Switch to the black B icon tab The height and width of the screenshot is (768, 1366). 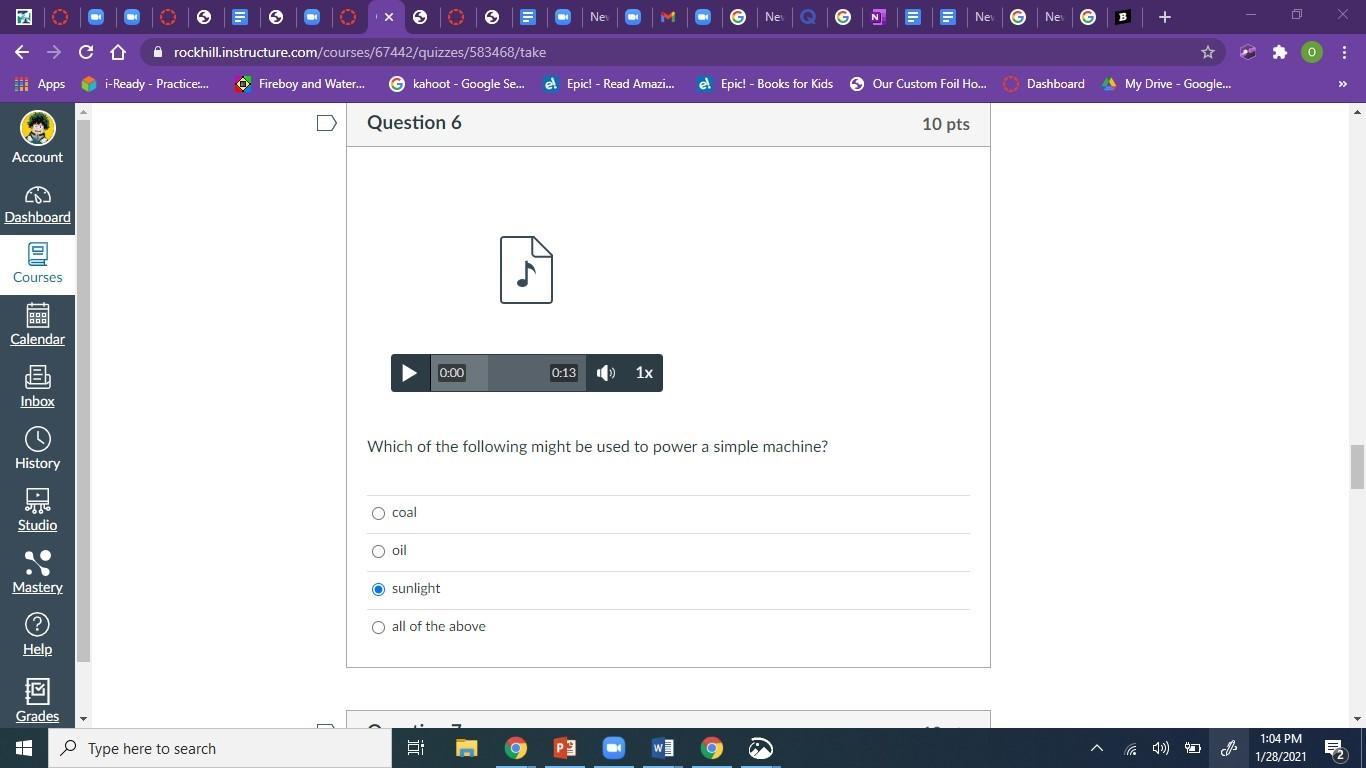[x=1122, y=17]
